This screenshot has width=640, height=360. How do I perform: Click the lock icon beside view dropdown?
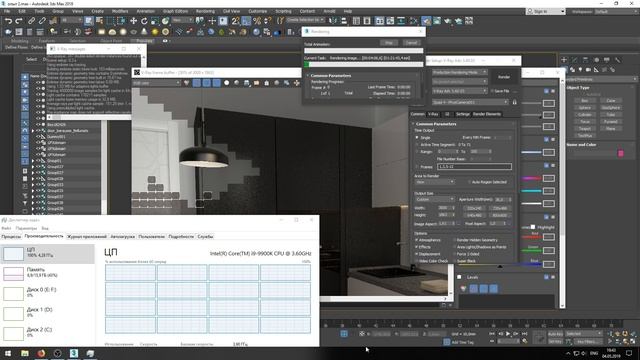pyautogui.click(x=514, y=102)
